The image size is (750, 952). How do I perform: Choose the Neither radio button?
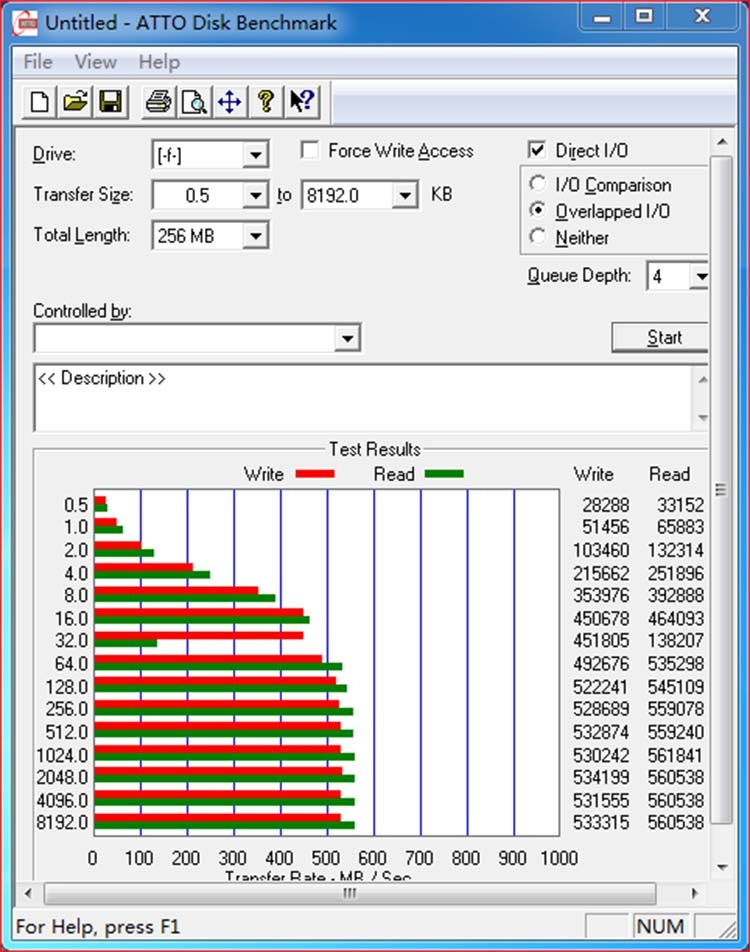pyautogui.click(x=538, y=237)
